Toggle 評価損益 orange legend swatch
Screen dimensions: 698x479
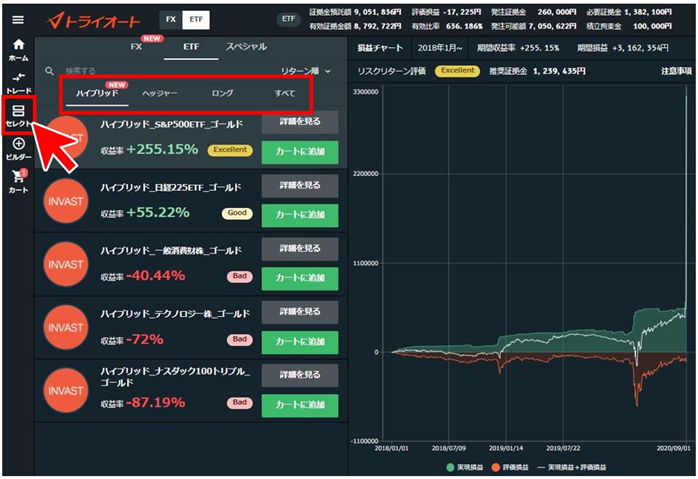[x=495, y=467]
